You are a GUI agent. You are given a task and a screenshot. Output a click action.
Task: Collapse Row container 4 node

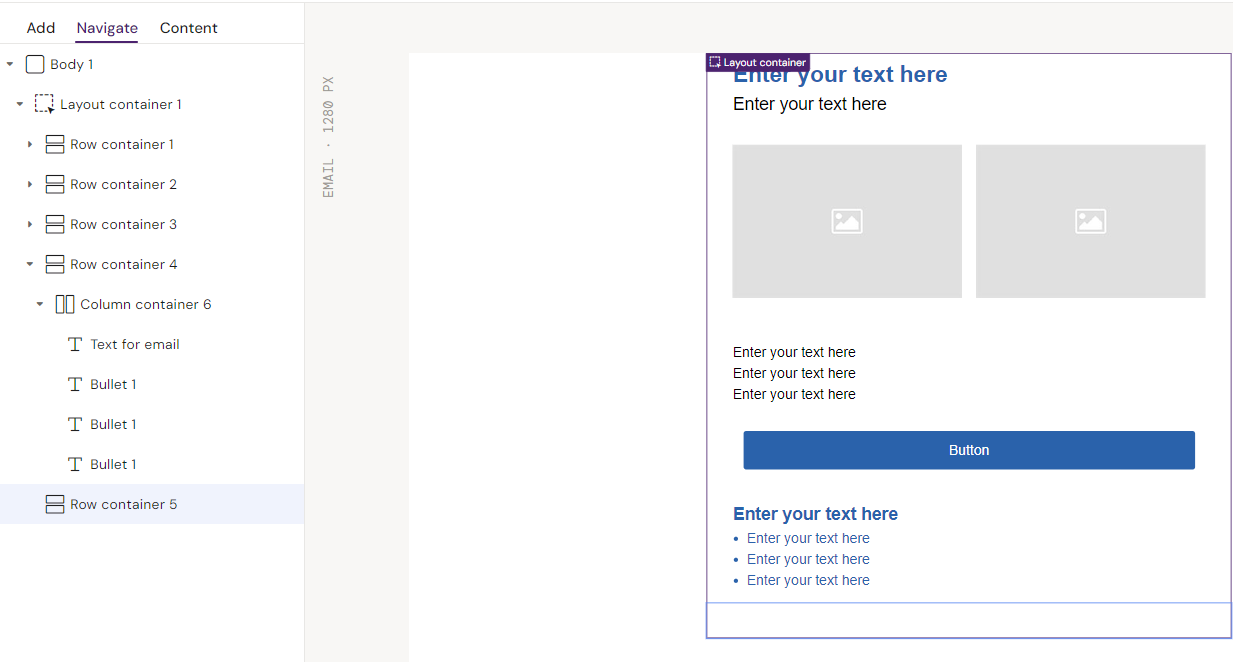coord(30,264)
